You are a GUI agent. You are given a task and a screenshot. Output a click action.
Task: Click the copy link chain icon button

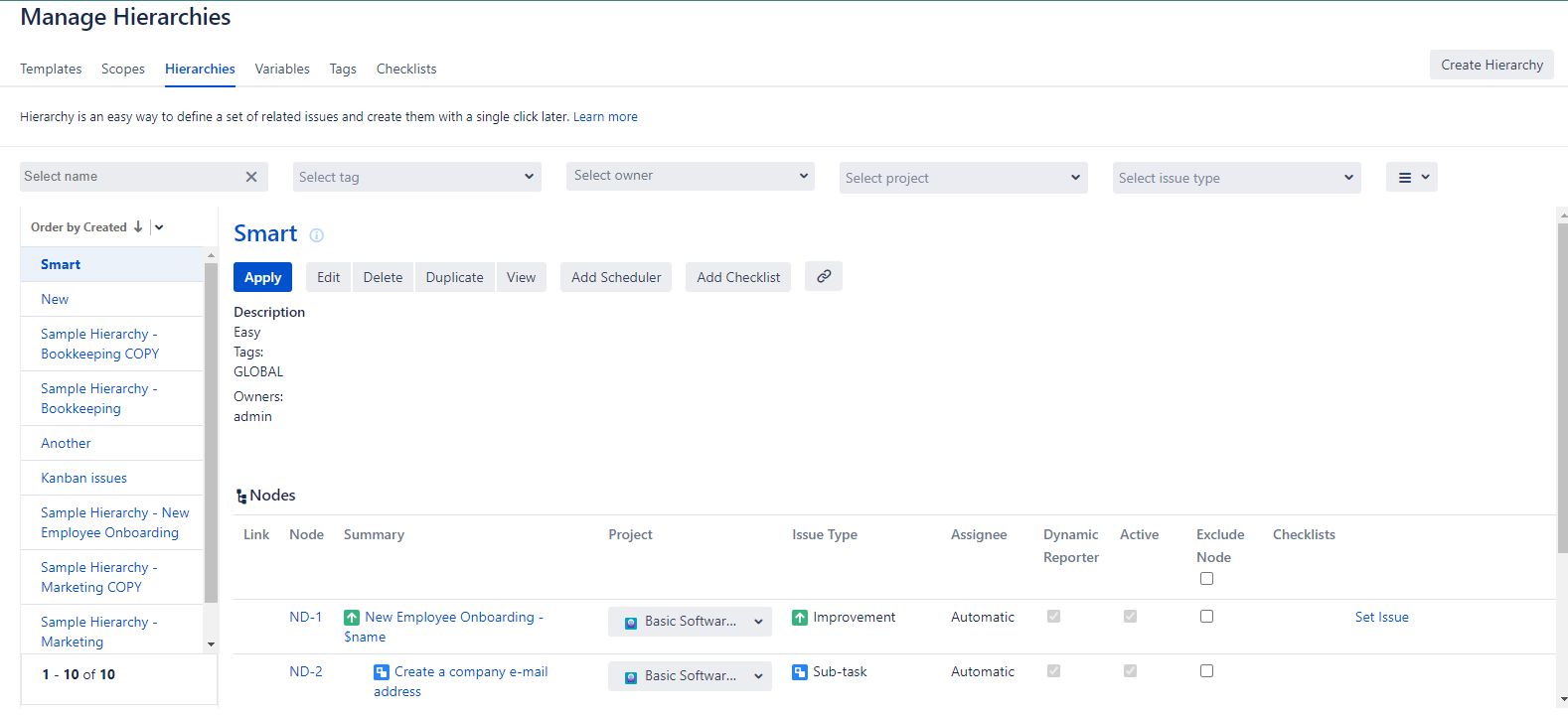(824, 277)
